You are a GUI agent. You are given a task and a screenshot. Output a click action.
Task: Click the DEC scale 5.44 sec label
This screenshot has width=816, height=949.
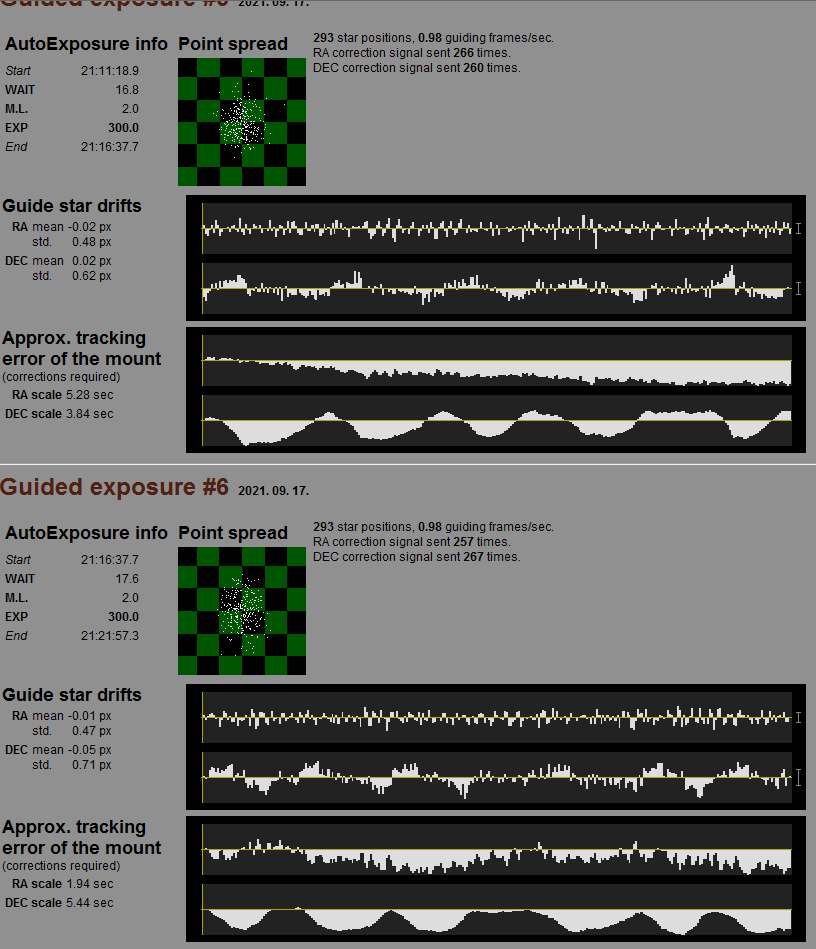[x=59, y=902]
